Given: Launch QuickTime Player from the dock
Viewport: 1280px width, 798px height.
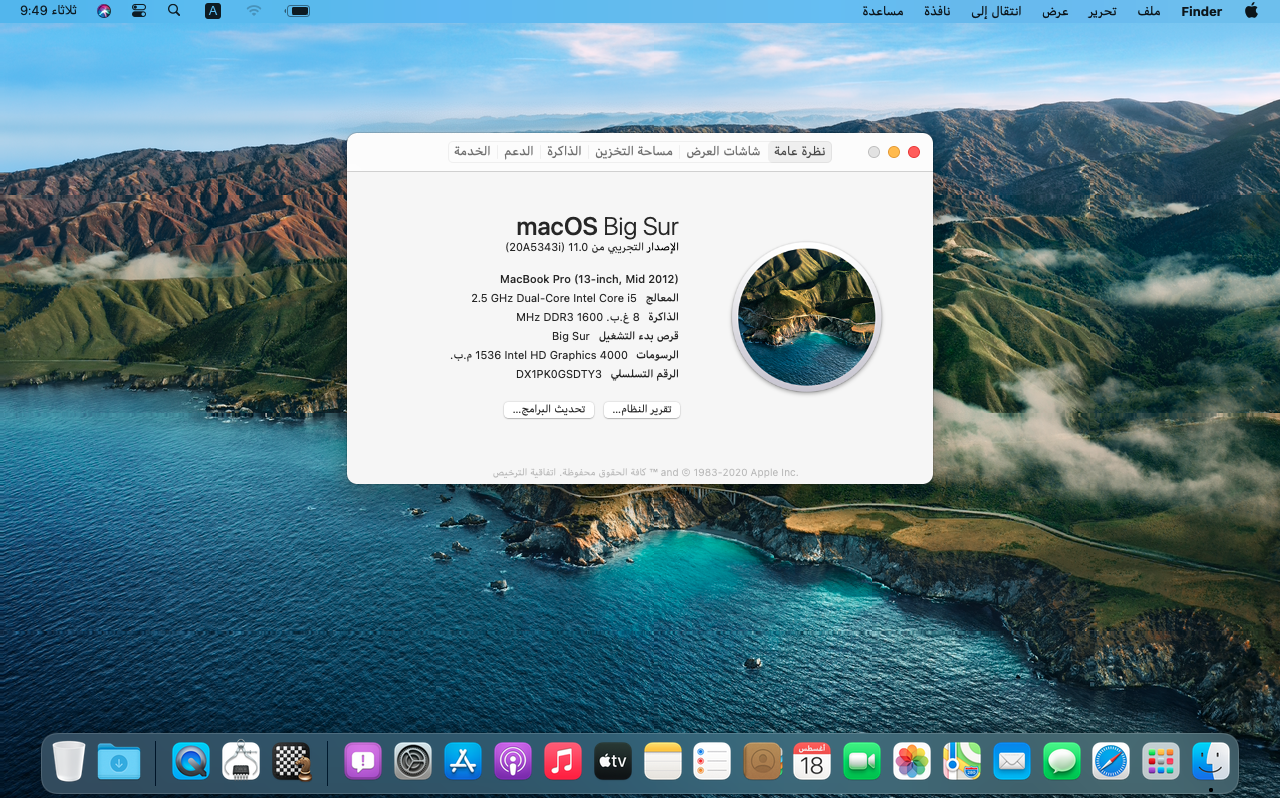Looking at the screenshot, I should pyautogui.click(x=191, y=761).
